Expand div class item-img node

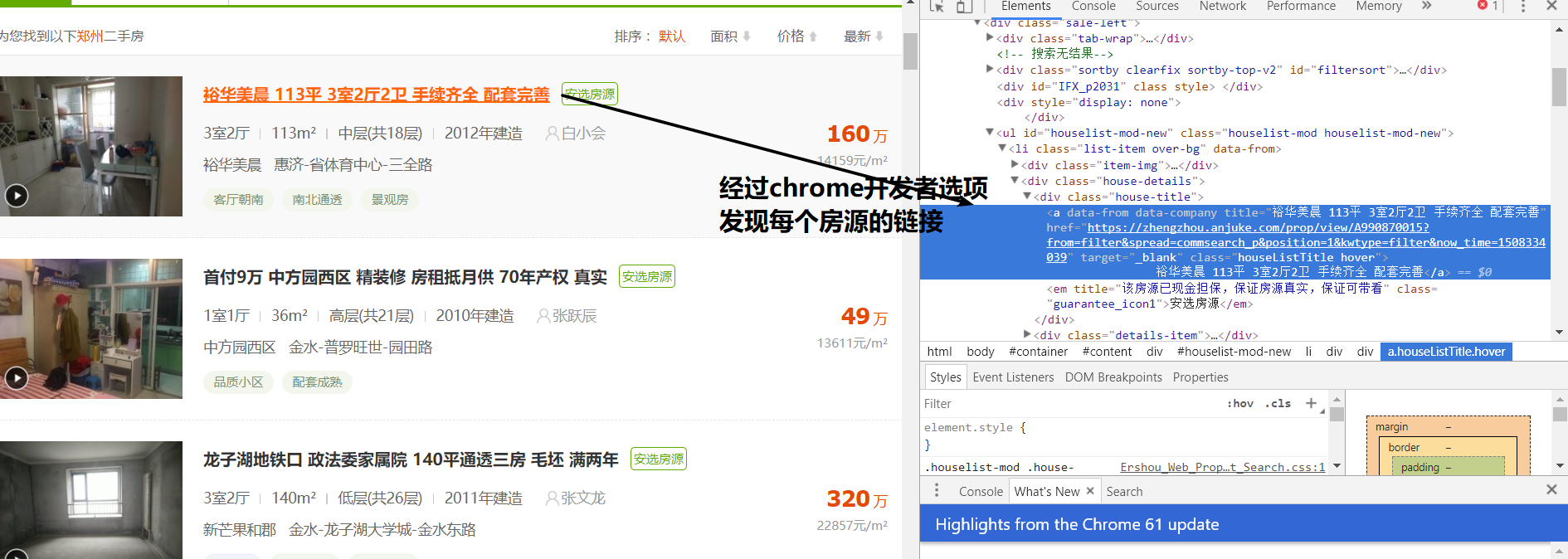(x=1015, y=165)
